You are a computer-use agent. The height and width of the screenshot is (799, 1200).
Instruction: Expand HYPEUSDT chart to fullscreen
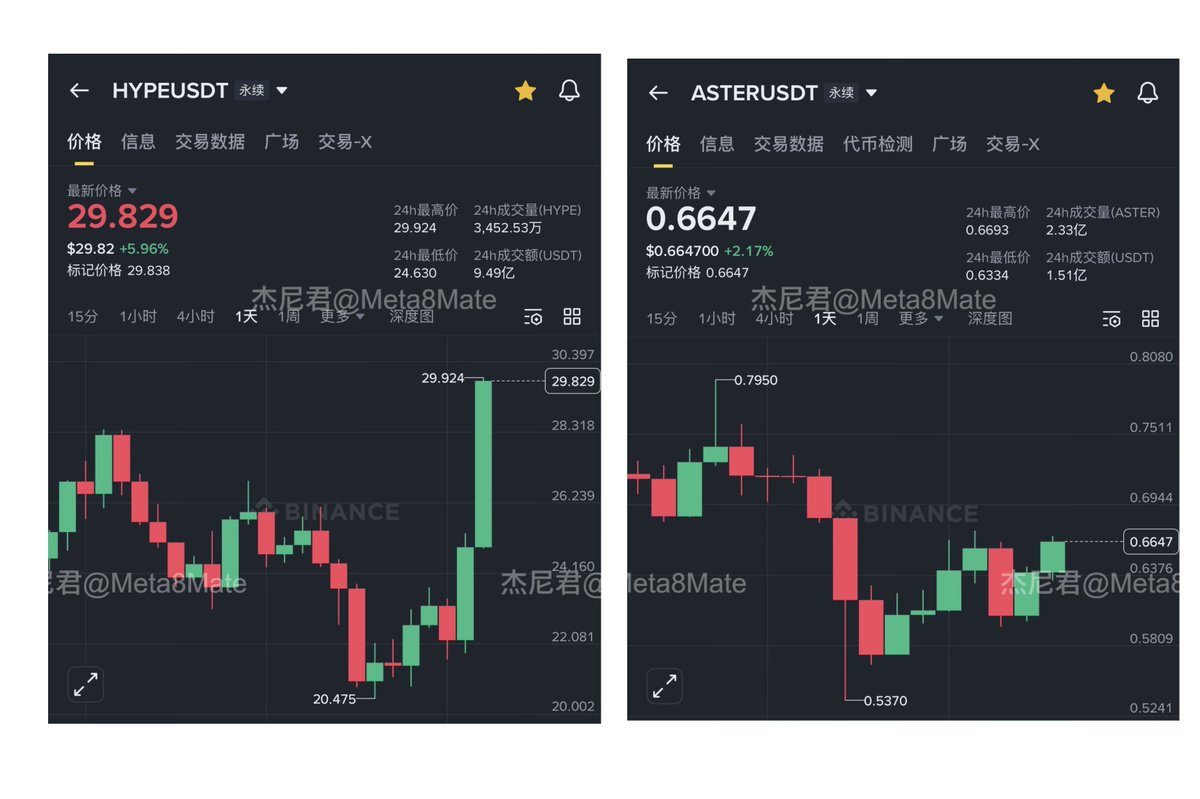coord(86,684)
